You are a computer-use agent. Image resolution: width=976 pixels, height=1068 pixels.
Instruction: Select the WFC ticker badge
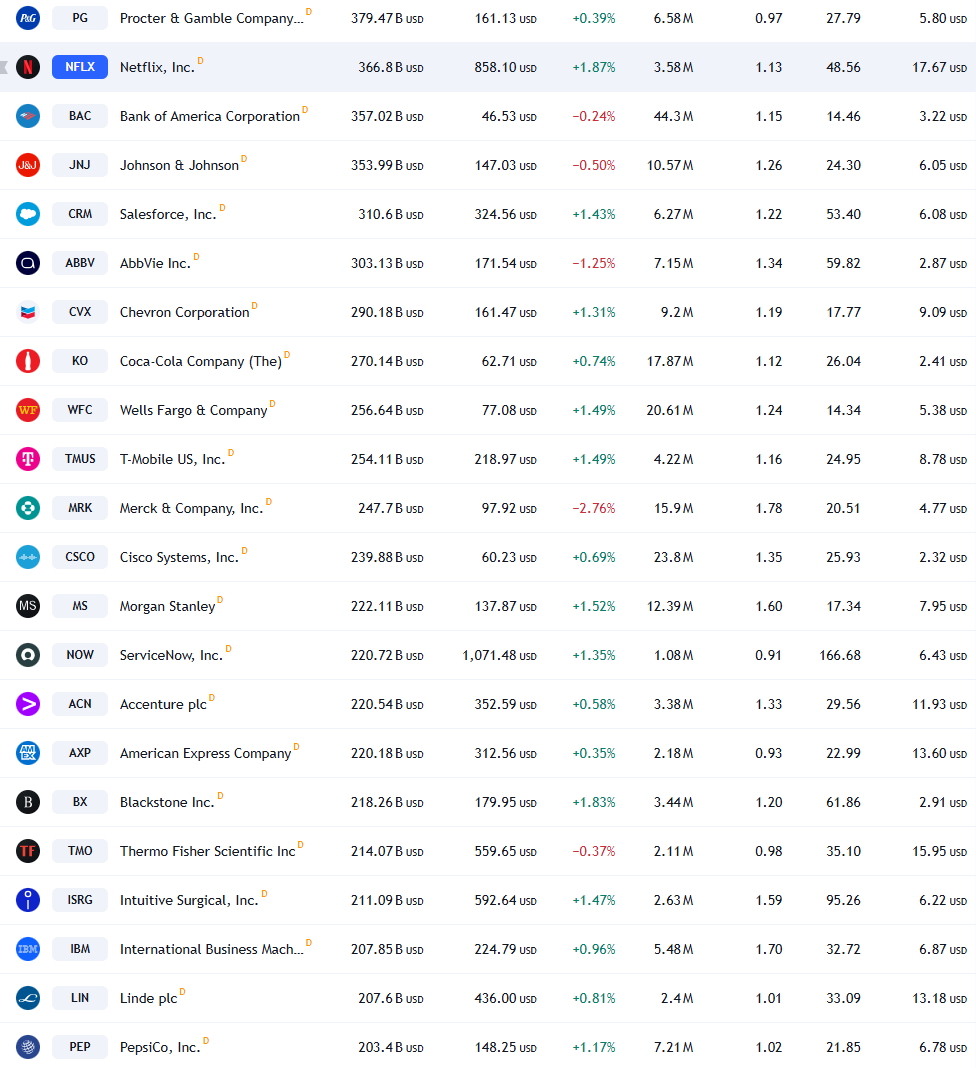(x=80, y=410)
